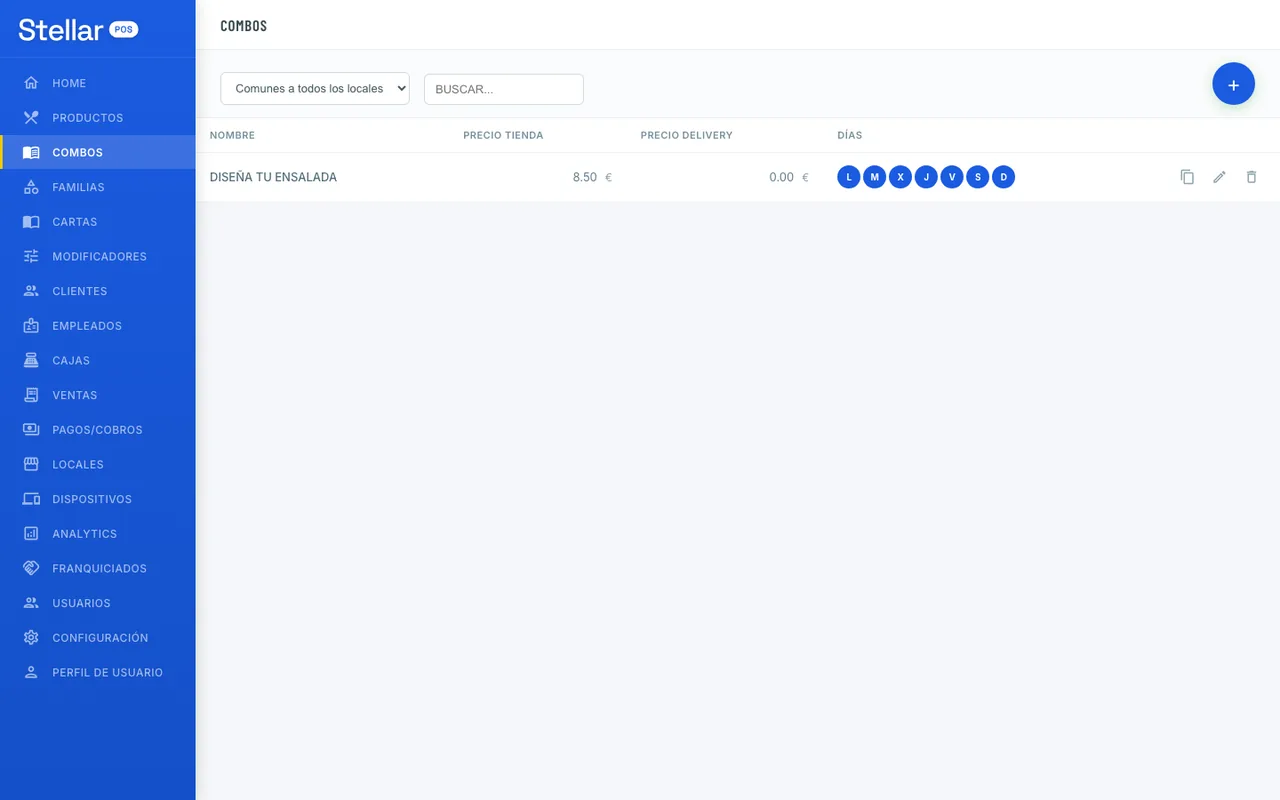Go to ANALYTICS menu label
Screen dimensions: 1280x800
pos(84,534)
